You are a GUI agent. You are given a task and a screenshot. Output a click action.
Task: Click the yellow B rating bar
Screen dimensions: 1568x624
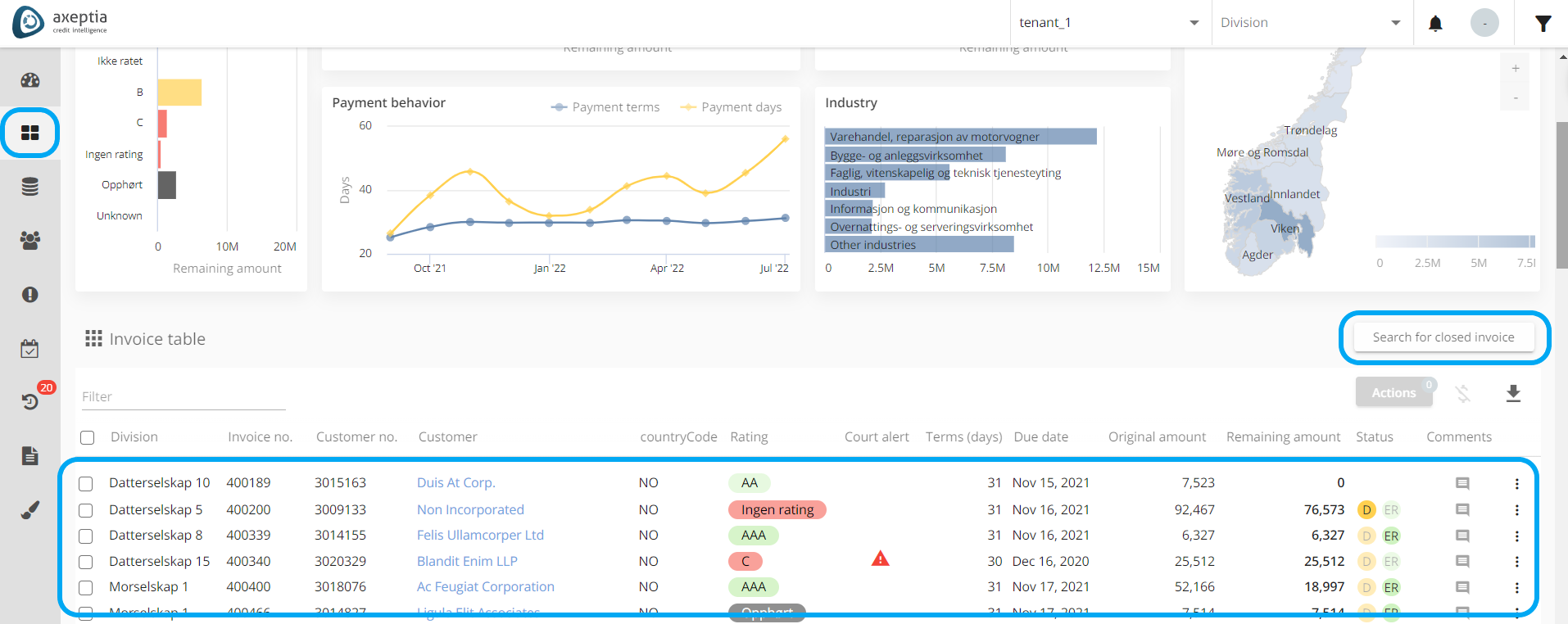(x=179, y=93)
